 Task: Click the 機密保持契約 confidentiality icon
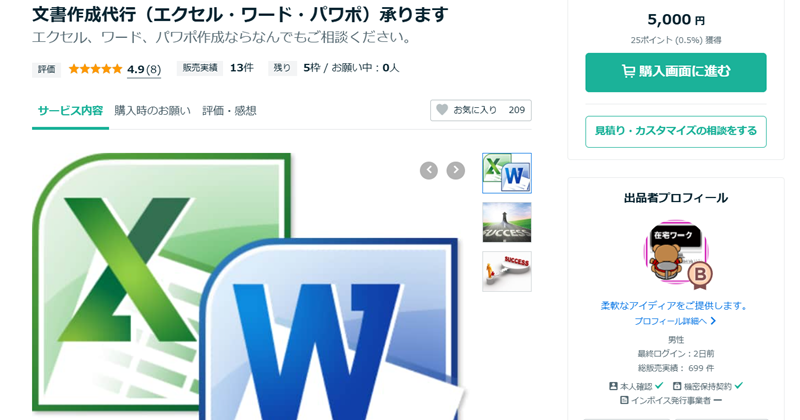pyautogui.click(x=677, y=386)
